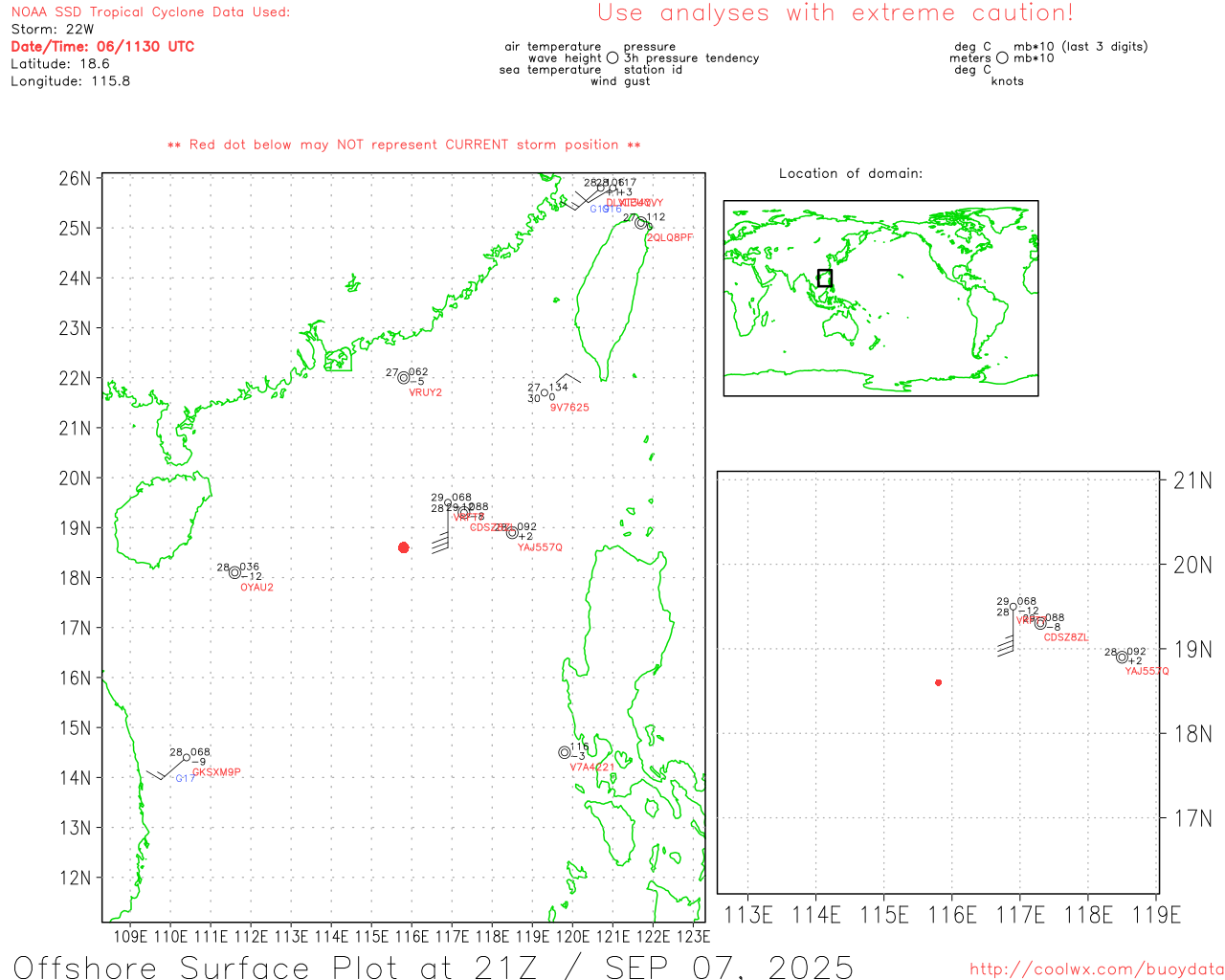Click the 12N latitude axis label
Viewport: 1225px width, 980px height.
point(76,879)
